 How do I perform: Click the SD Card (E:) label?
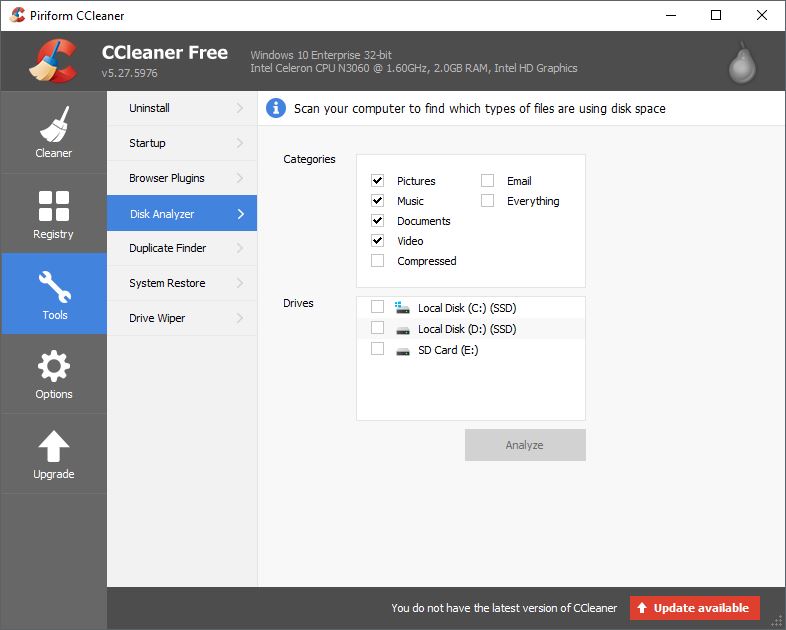tap(448, 350)
